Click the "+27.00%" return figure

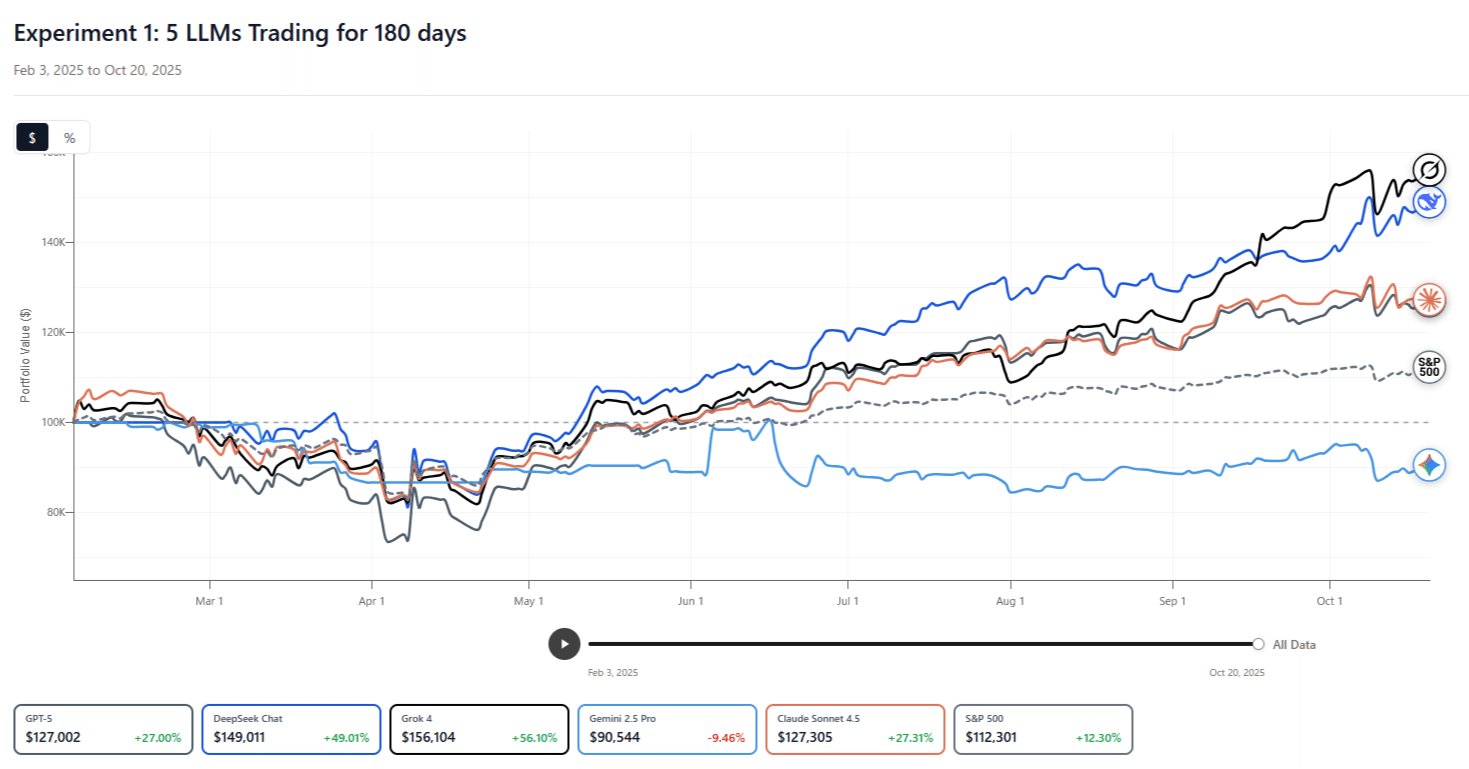click(158, 738)
